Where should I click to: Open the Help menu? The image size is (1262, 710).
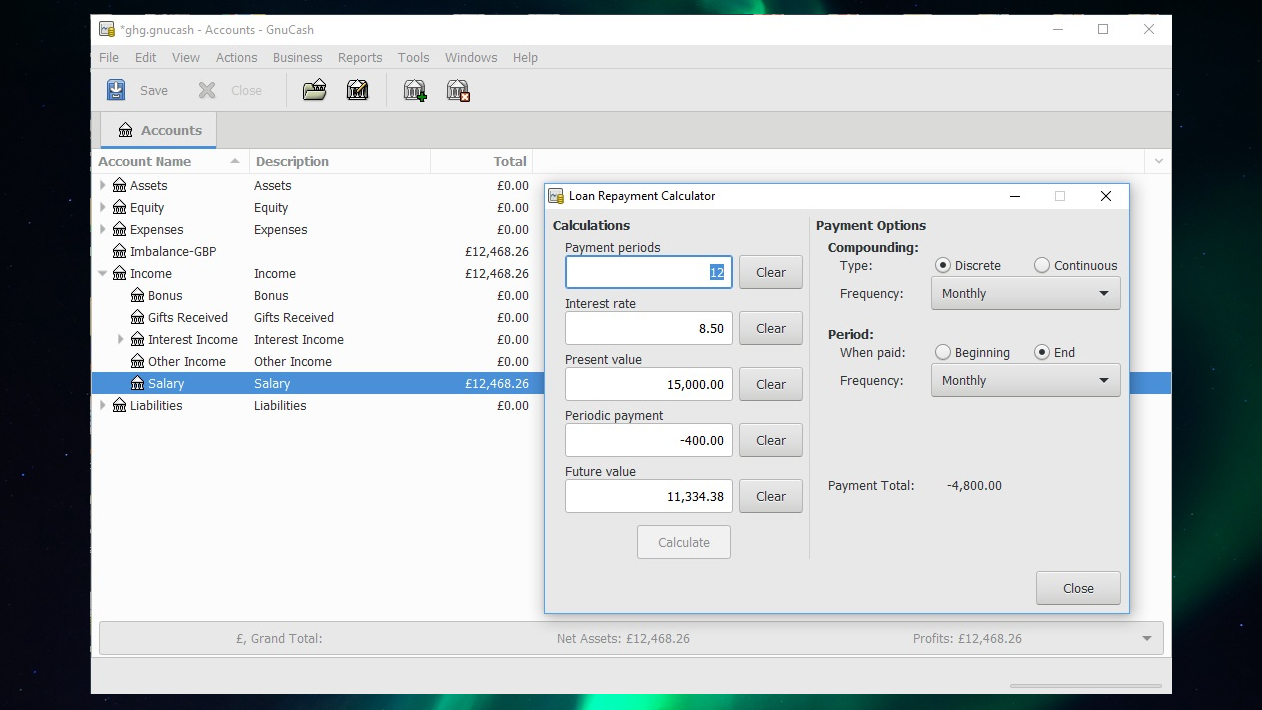(525, 57)
